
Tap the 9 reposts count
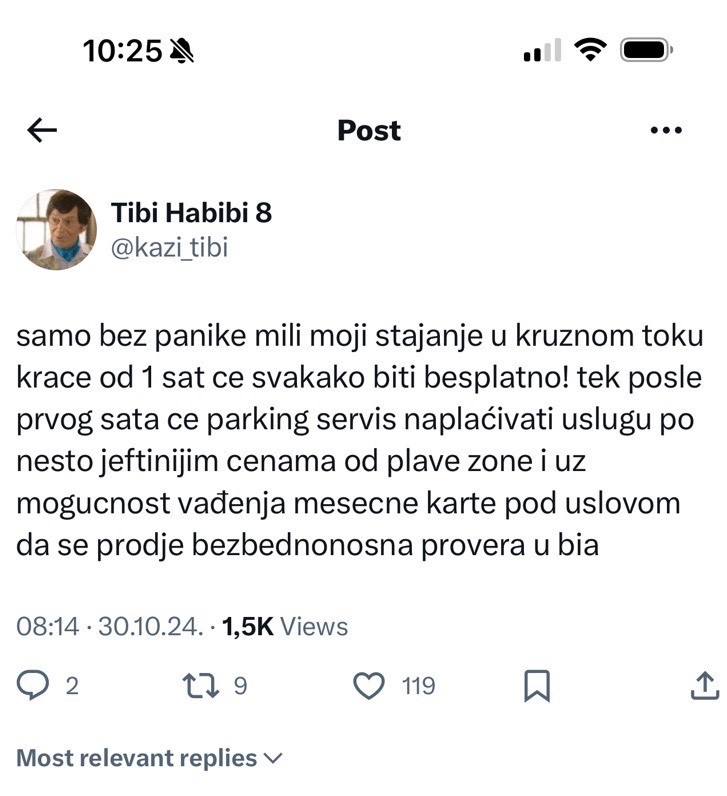point(240,686)
